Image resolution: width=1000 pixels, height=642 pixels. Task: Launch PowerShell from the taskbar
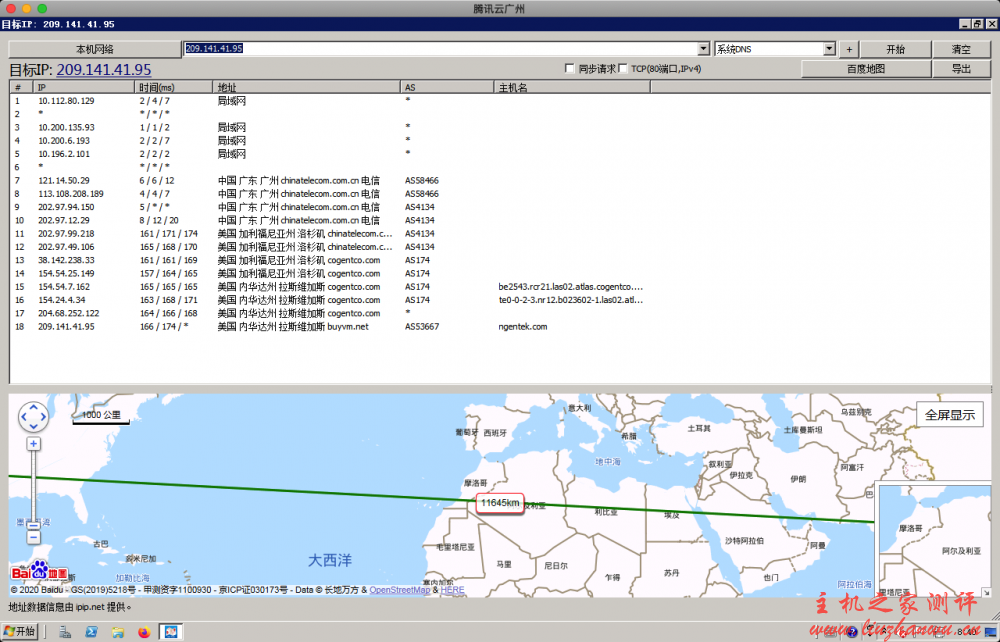coord(91,632)
